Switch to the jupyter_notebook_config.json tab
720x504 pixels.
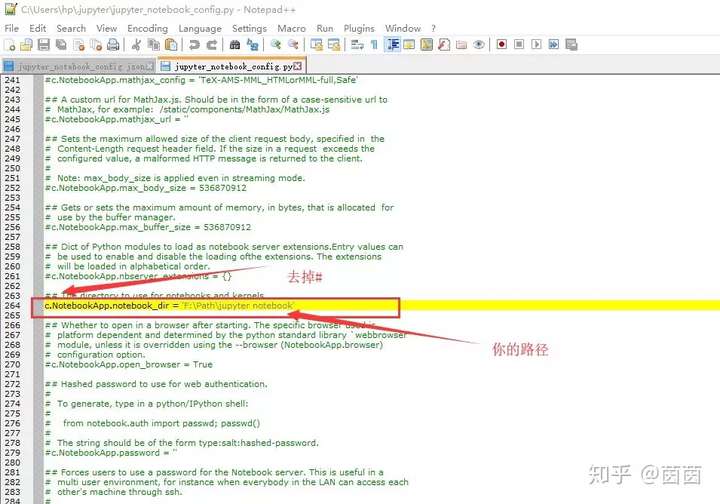click(79, 67)
